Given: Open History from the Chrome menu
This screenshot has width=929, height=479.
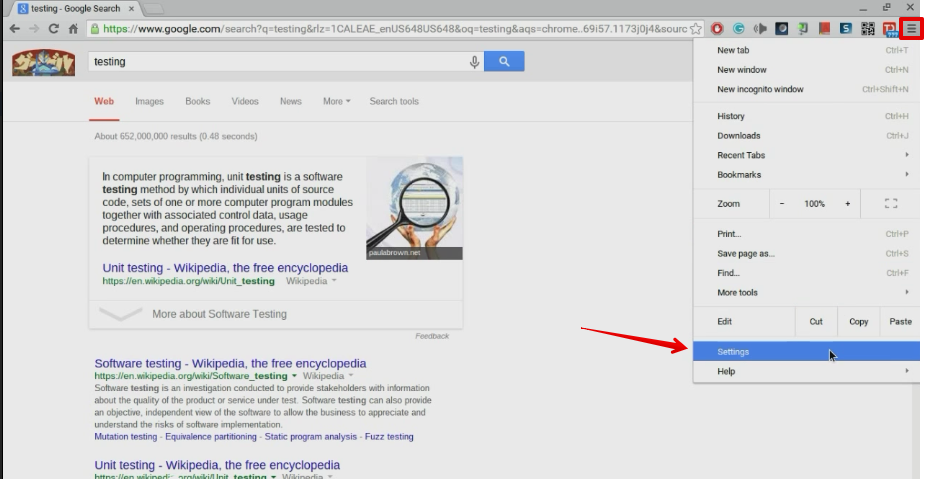Looking at the screenshot, I should 806,116.
